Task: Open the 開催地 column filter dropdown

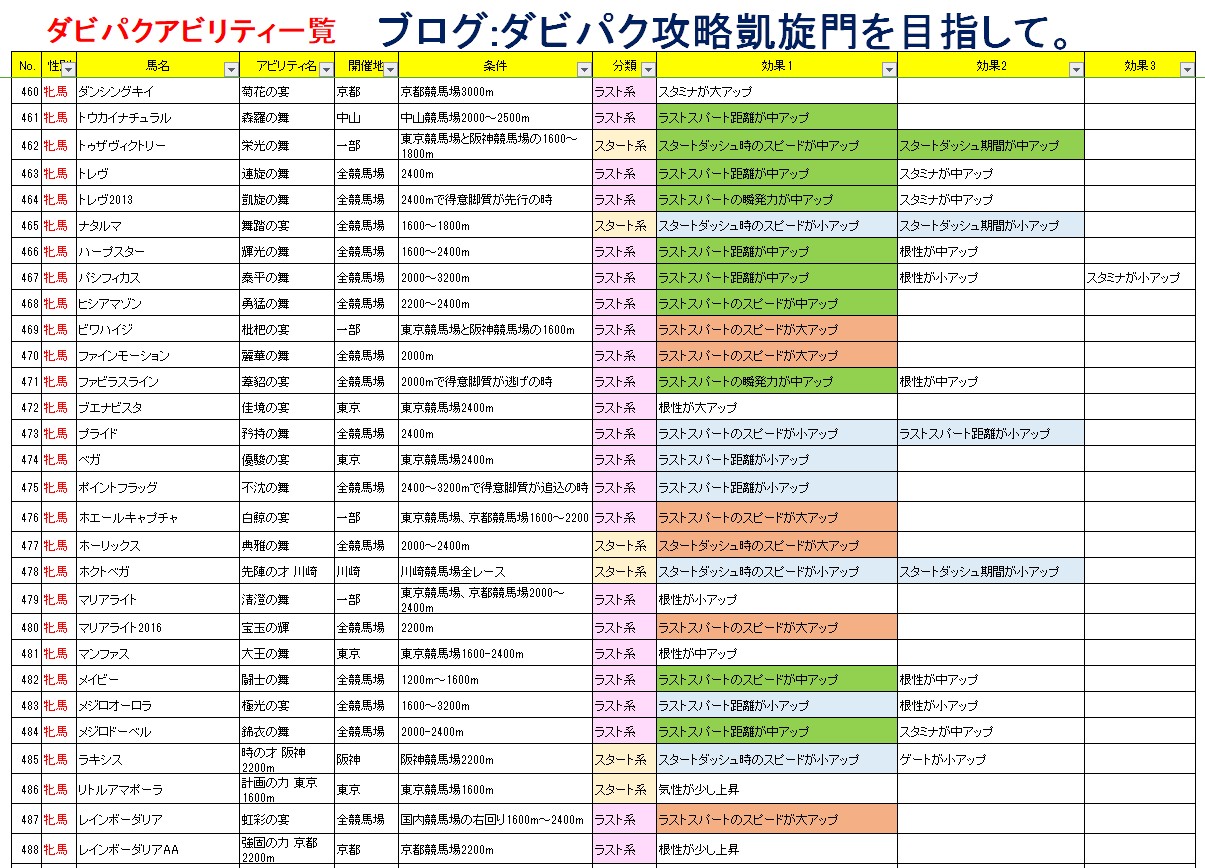Action: coord(390,70)
